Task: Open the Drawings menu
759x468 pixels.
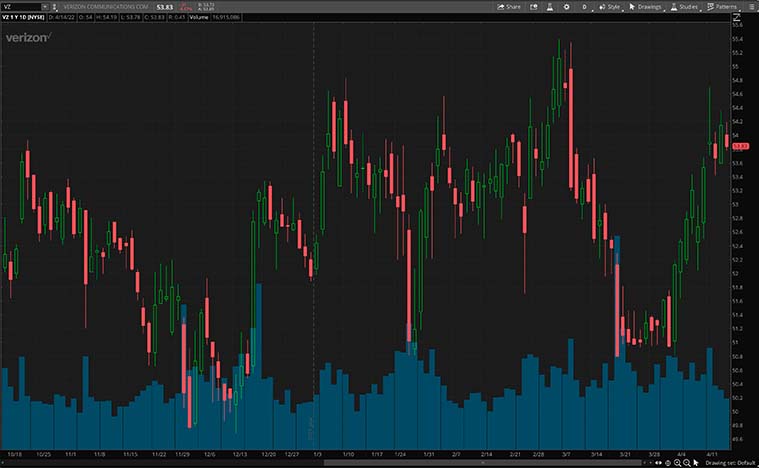Action: 646,7
